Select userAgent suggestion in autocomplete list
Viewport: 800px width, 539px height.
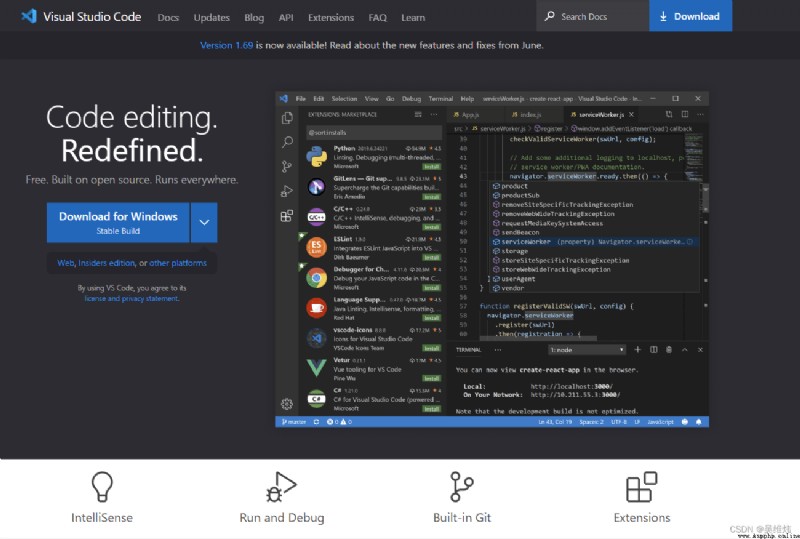click(x=594, y=279)
